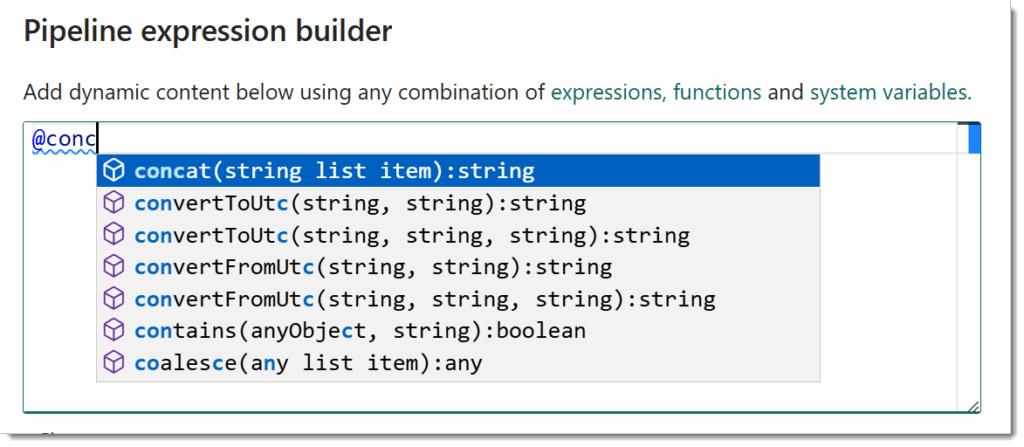Click cube icon of two-argument convertFromUtc
Viewport: 1024px width, 447px height.
pos(114,267)
